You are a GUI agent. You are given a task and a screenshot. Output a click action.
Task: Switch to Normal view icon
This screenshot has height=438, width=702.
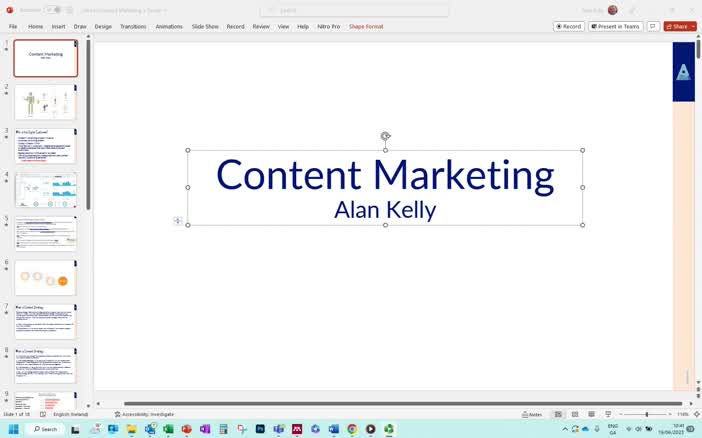[558, 414]
